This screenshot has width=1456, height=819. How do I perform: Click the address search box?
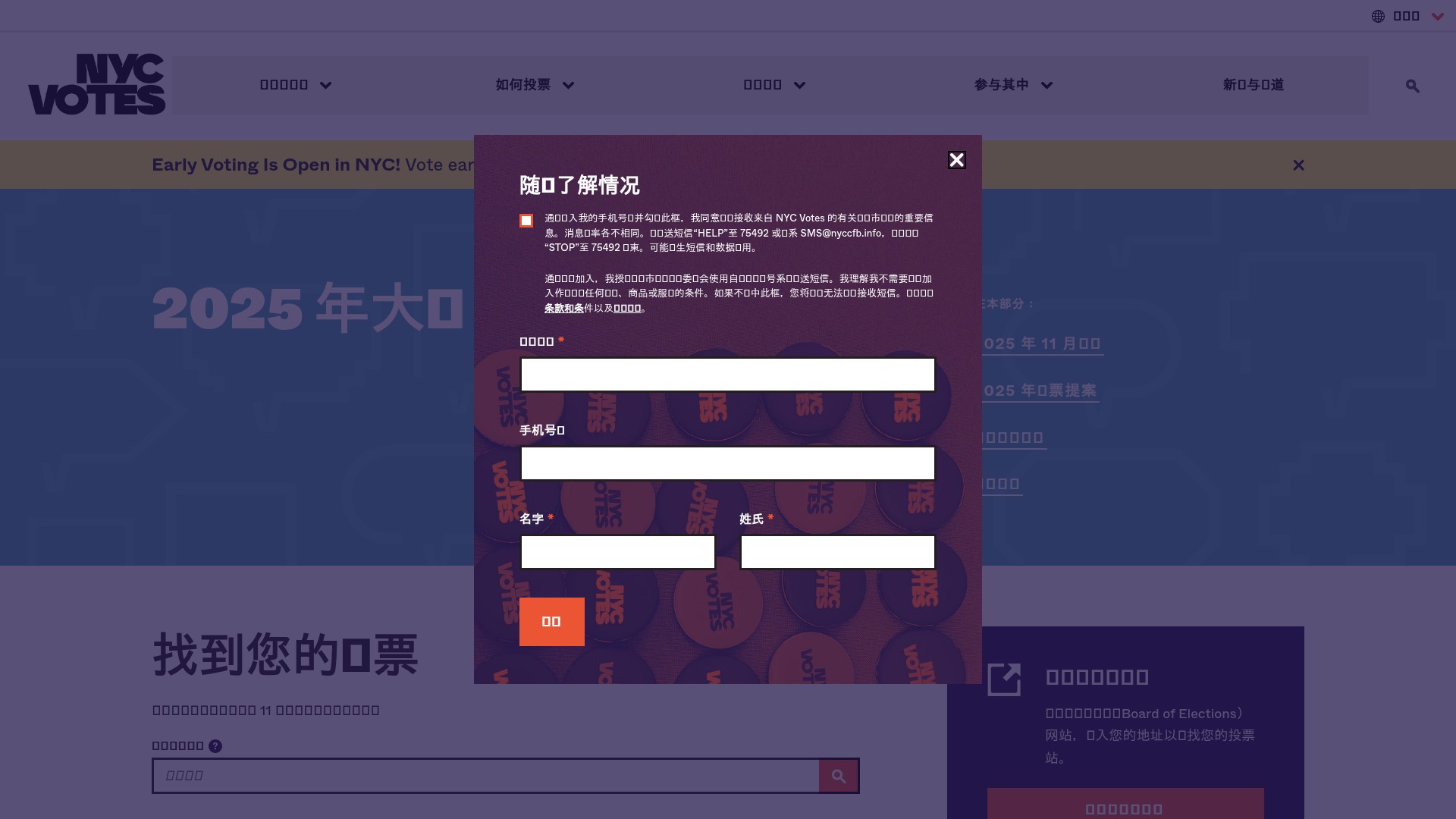pos(486,776)
